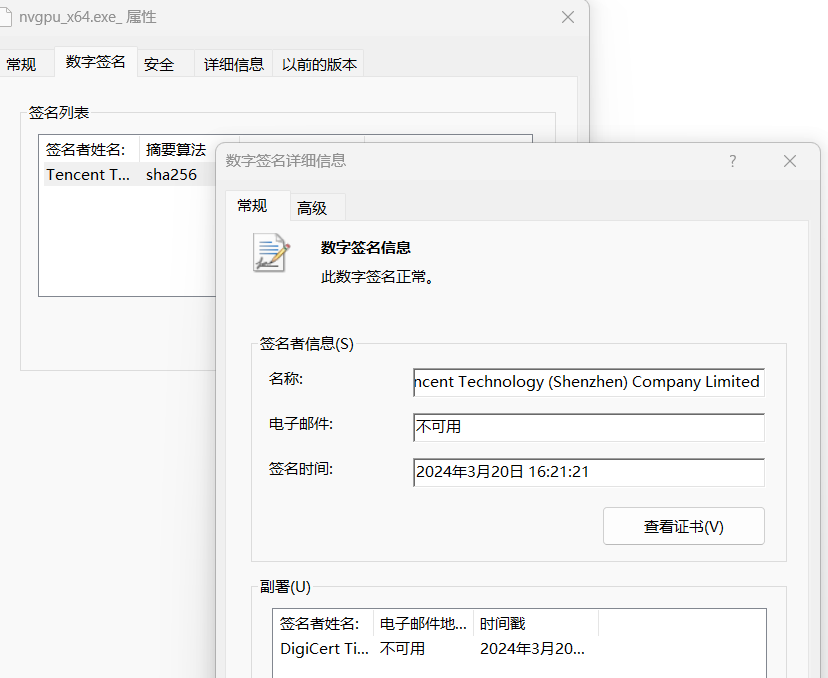Select the 数字签名 tab
The image size is (828, 678).
pyautogui.click(x=96, y=60)
